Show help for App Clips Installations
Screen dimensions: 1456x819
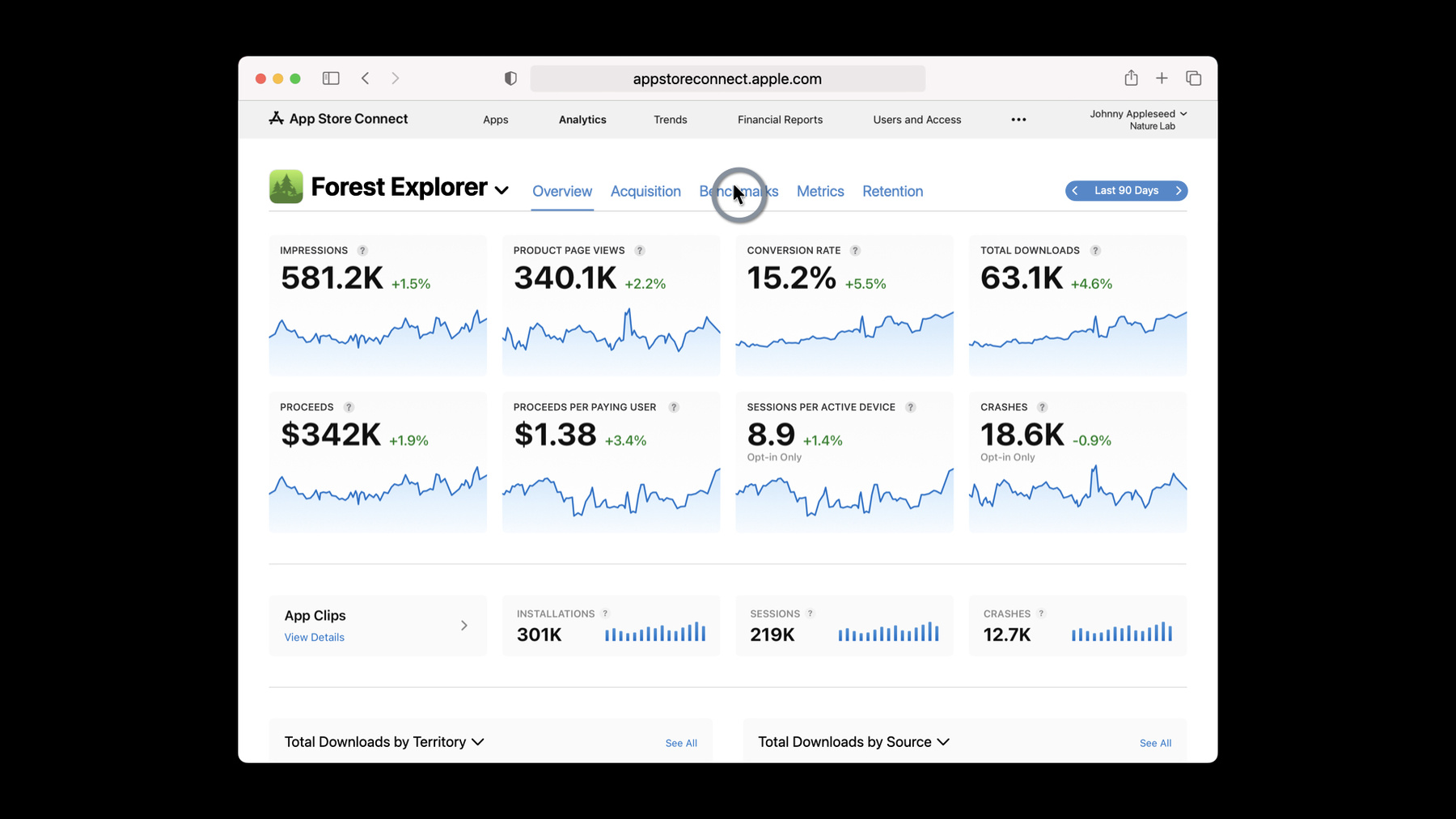[x=605, y=613]
